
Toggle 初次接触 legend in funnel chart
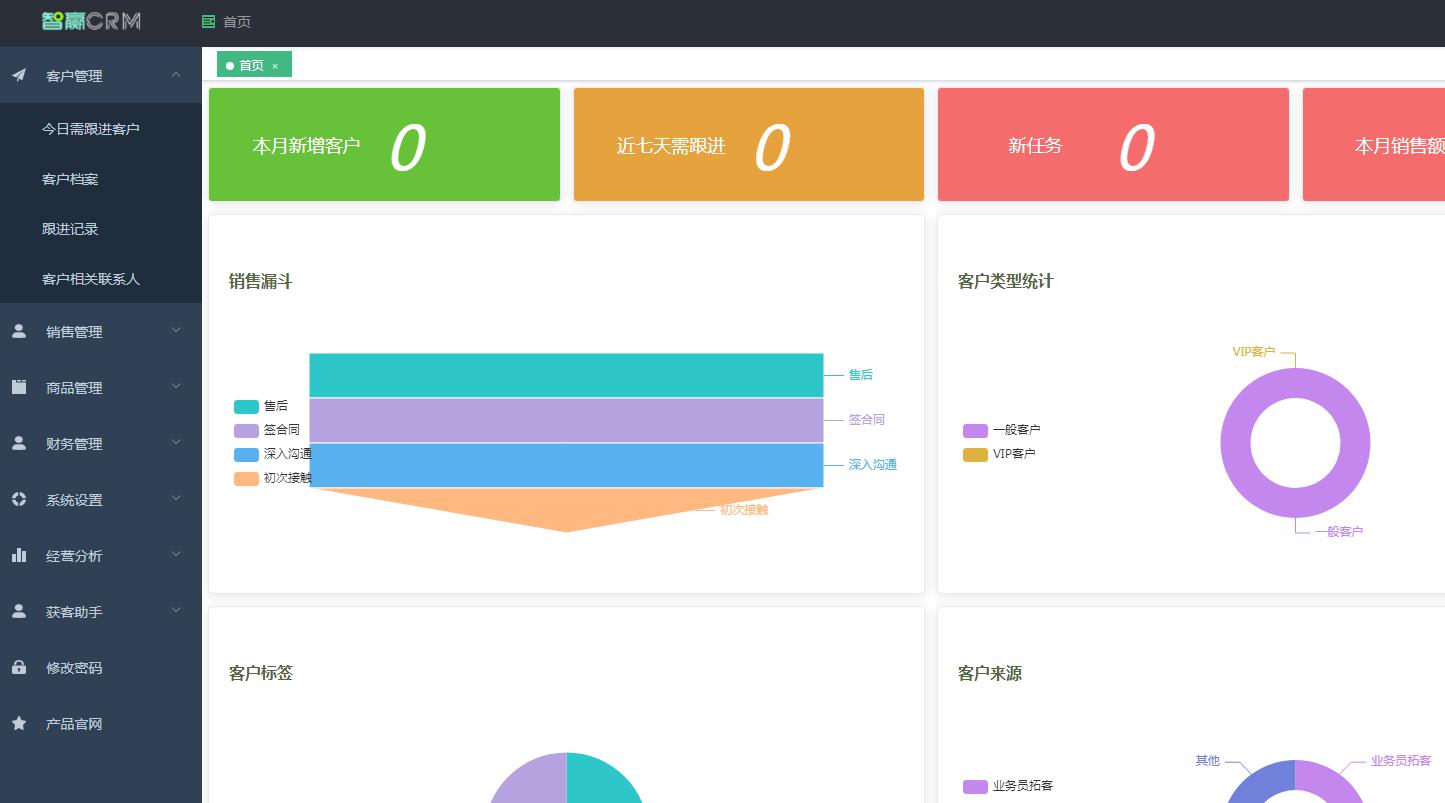click(273, 478)
